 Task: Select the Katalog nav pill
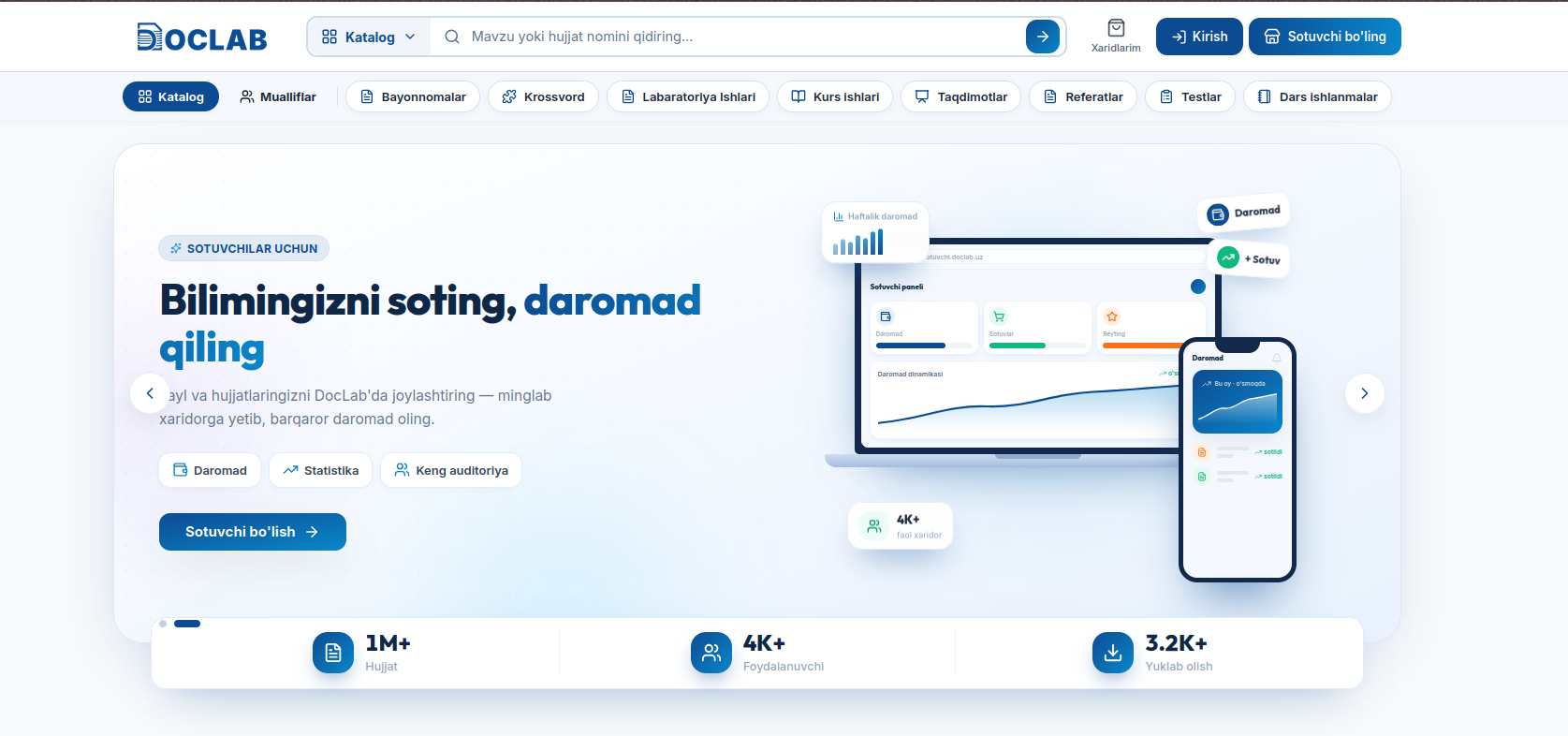(170, 96)
